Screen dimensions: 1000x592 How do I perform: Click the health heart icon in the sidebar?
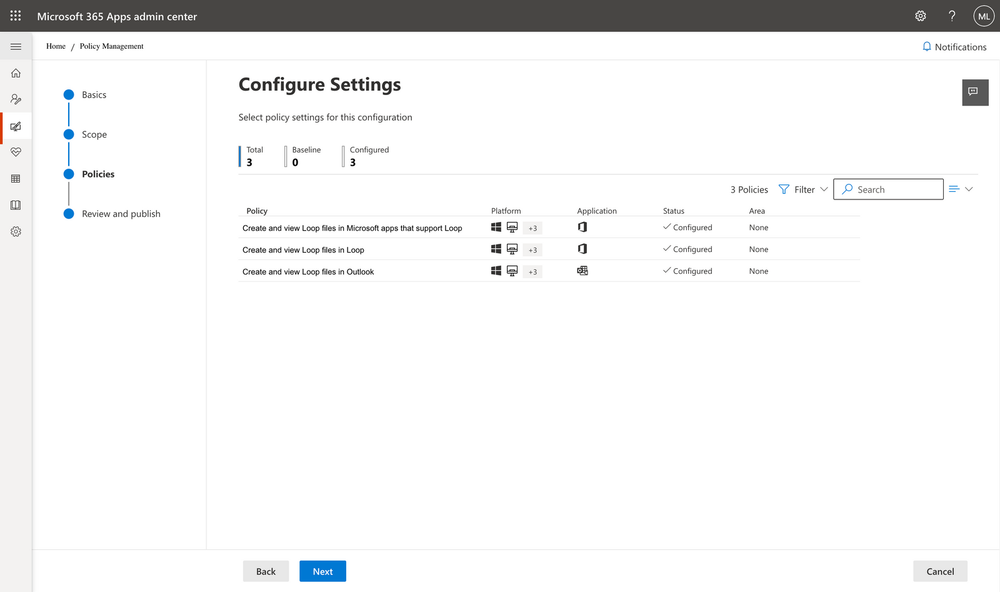(15, 152)
